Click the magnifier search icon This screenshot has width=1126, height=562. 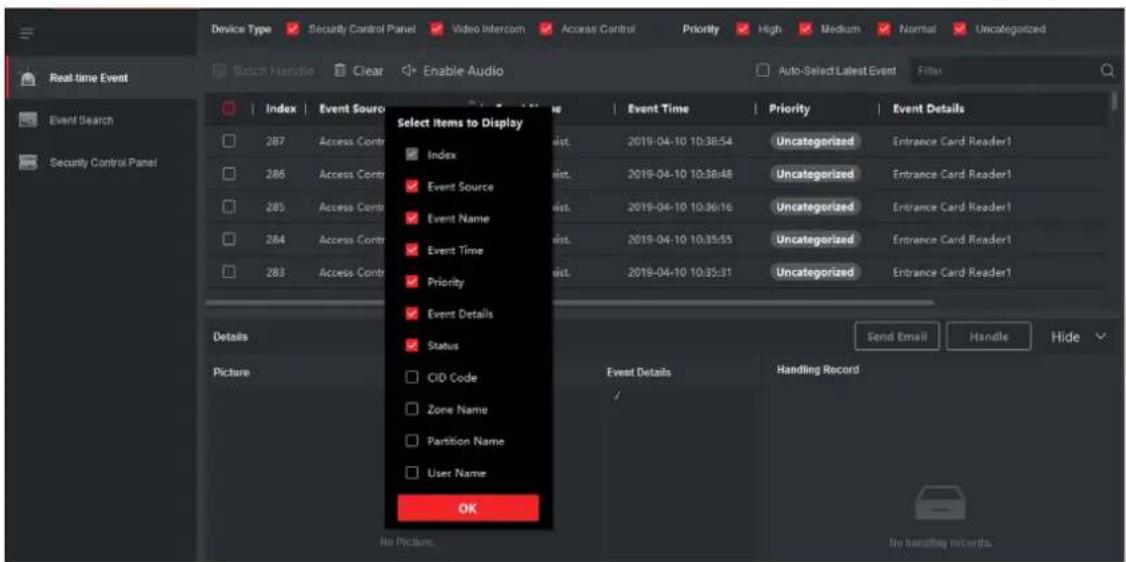[x=1107, y=71]
